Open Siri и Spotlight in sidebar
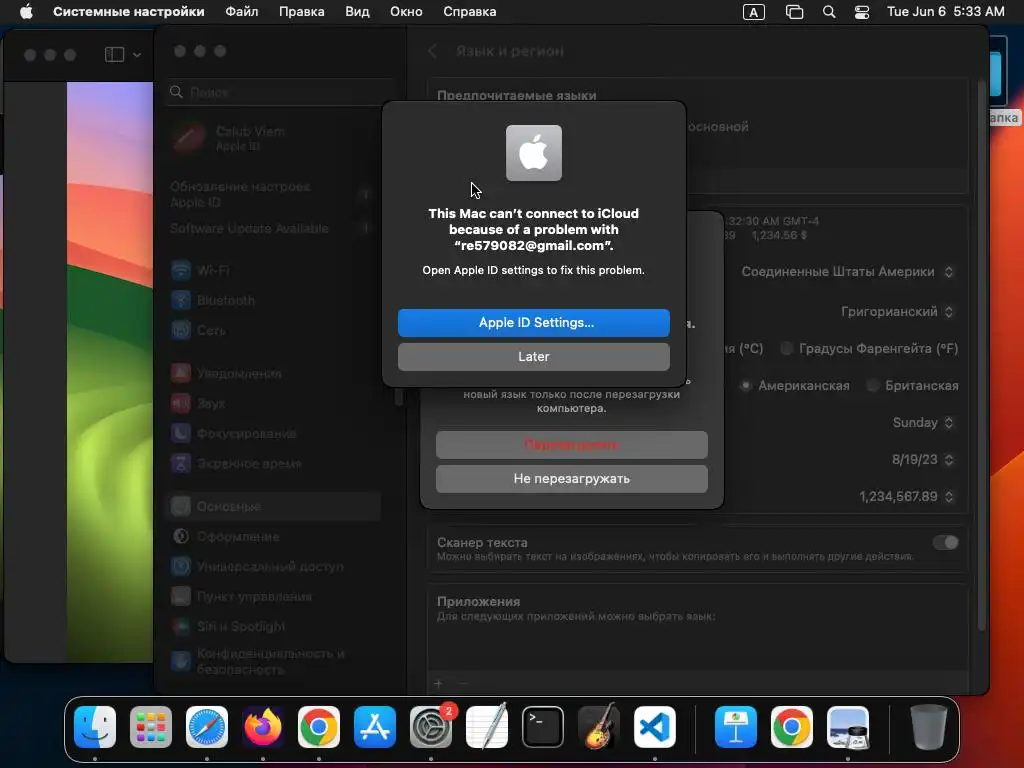1024x768 pixels. [x=274, y=626]
